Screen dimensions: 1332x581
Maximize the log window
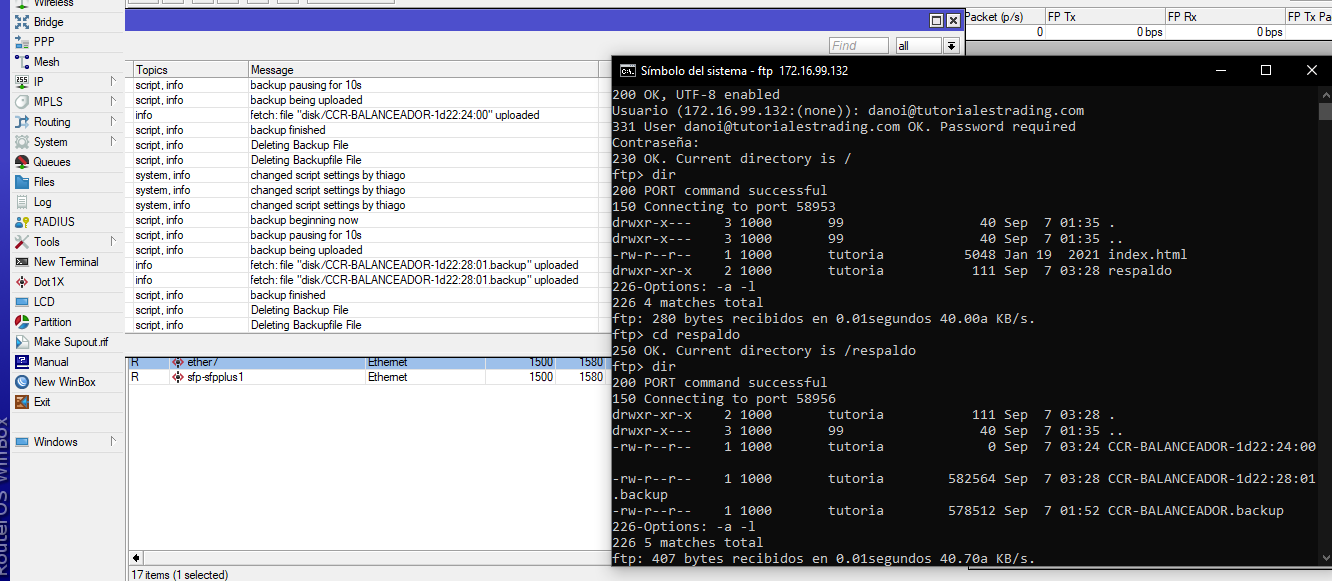[936, 21]
